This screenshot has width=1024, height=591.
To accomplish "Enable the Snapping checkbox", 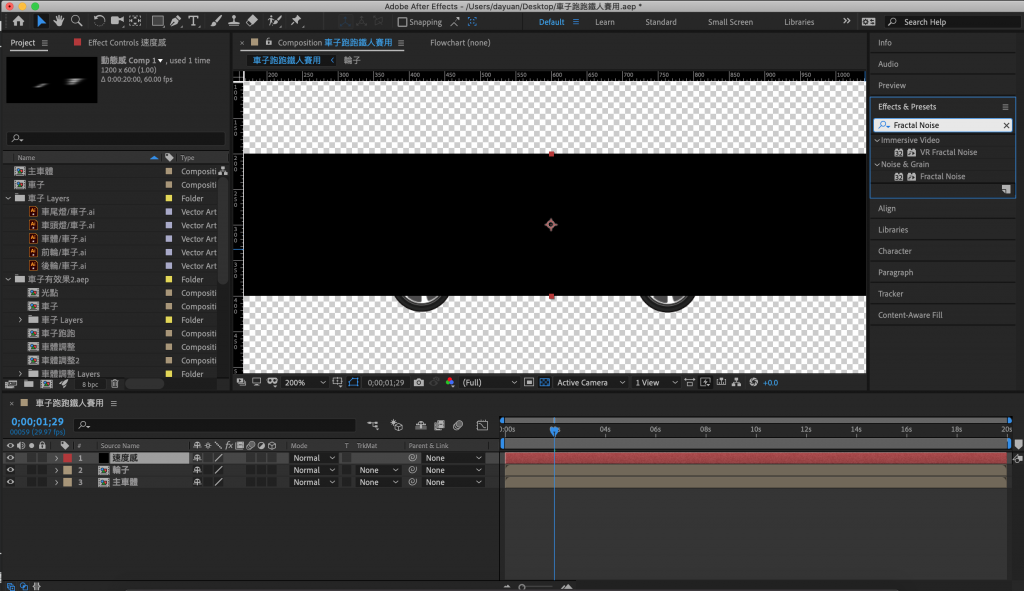I will [x=402, y=22].
